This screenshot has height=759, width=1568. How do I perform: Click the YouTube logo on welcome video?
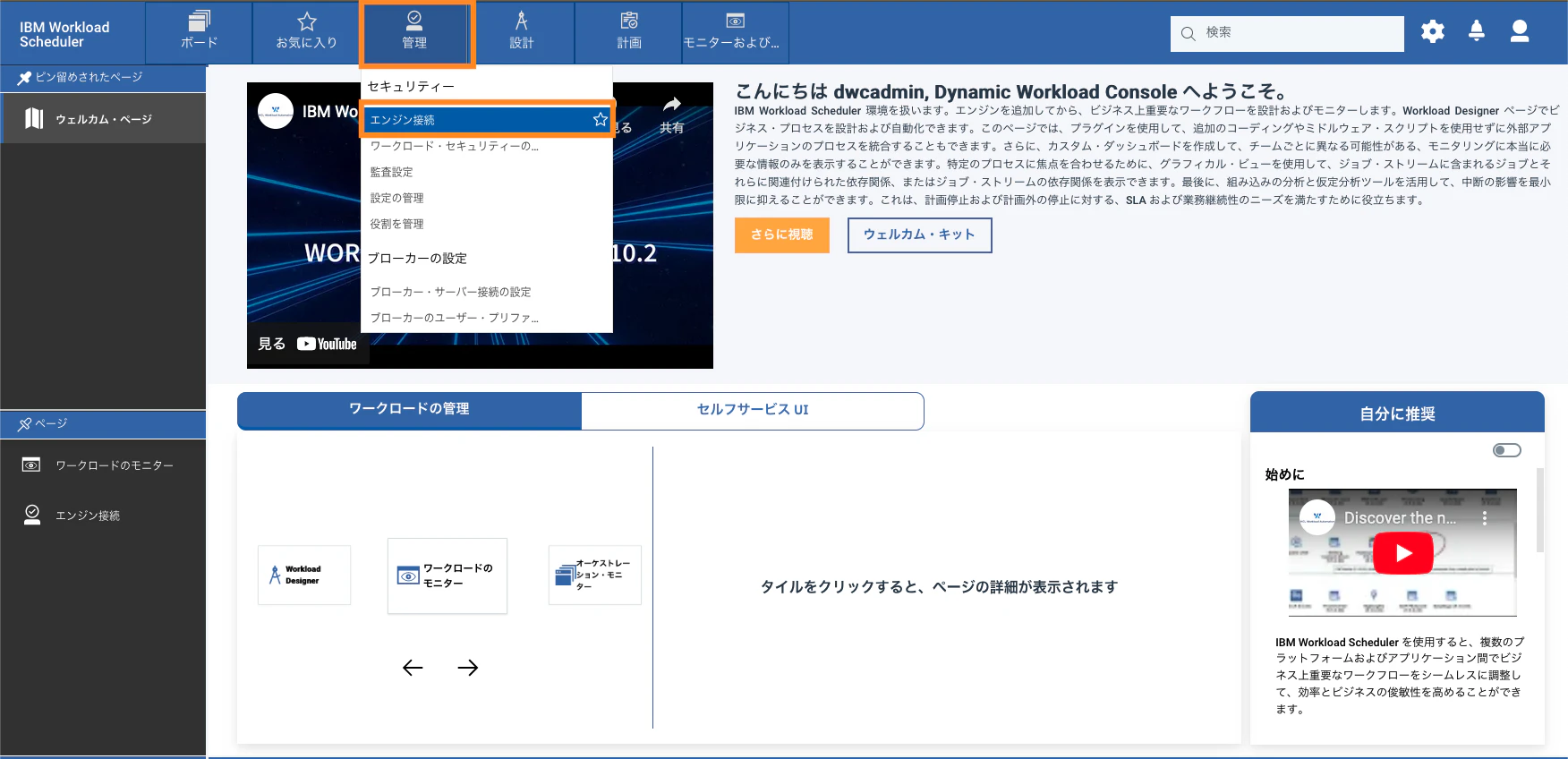[x=327, y=344]
